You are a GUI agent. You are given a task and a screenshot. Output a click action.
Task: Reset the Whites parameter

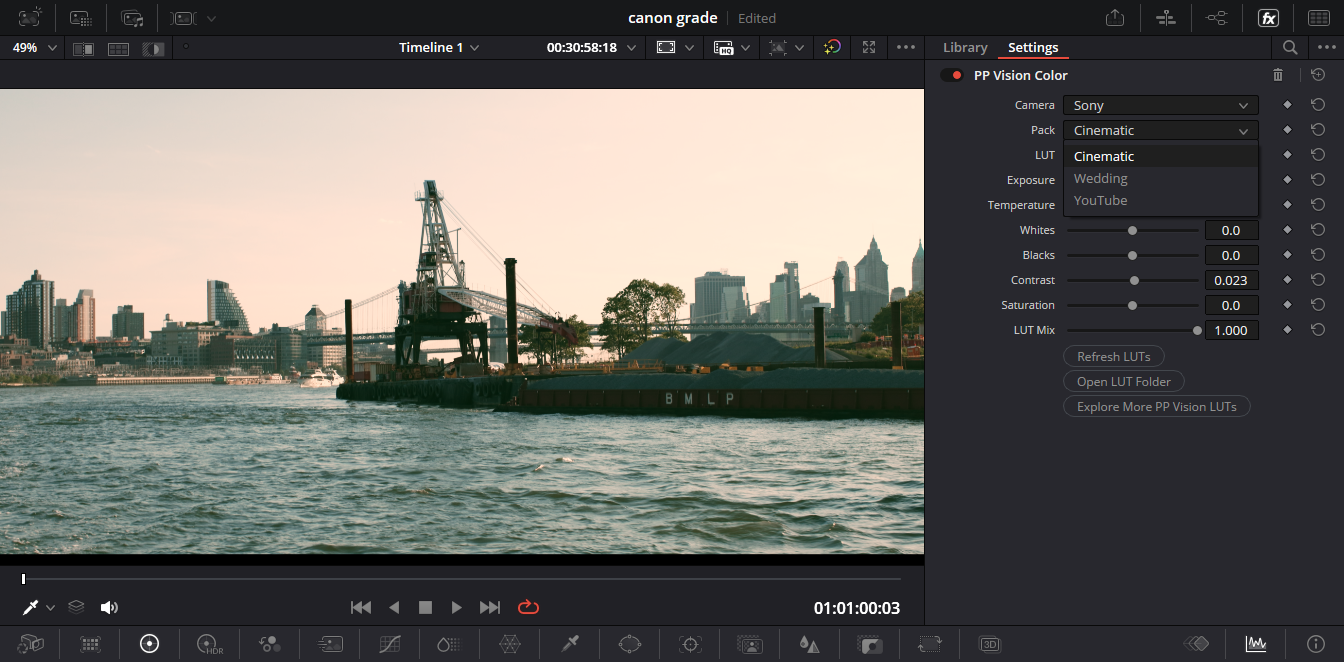[1318, 230]
